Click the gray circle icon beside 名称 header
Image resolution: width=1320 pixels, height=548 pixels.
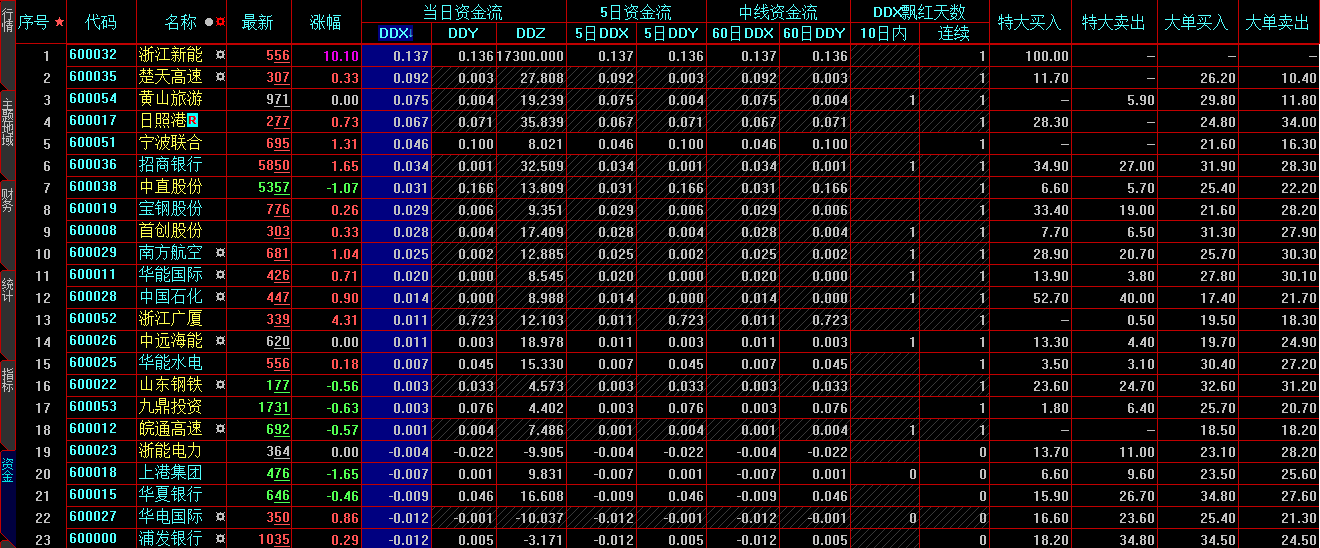point(208,22)
